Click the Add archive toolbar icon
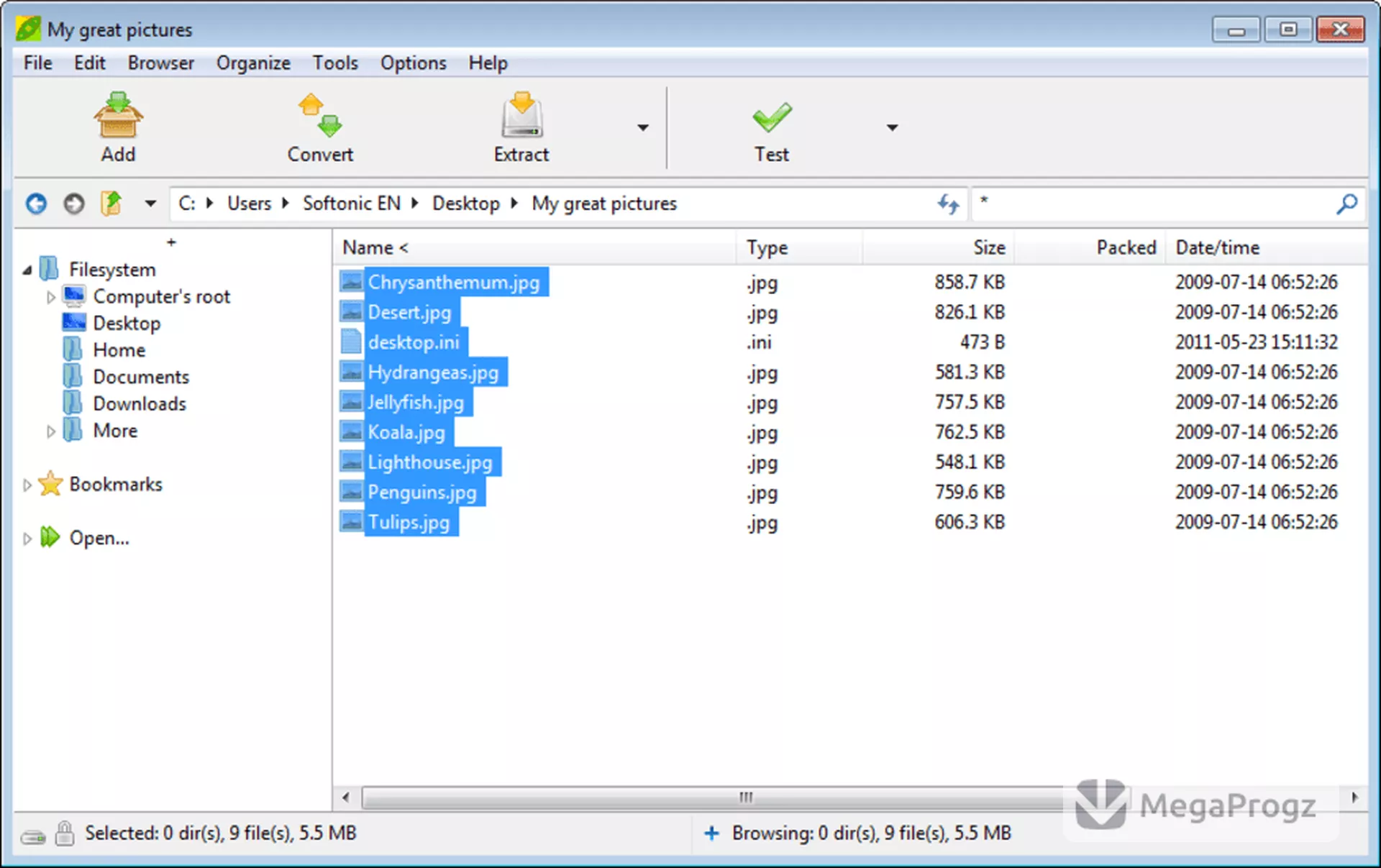The height and width of the screenshot is (868, 1381). 119,115
